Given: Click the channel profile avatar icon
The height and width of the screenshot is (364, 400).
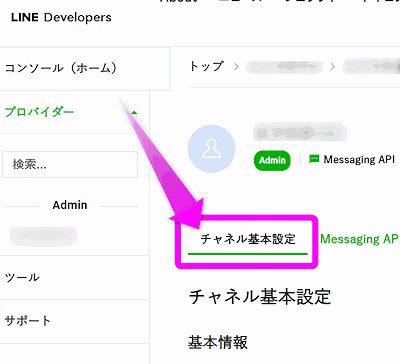Looking at the screenshot, I should 212,149.
